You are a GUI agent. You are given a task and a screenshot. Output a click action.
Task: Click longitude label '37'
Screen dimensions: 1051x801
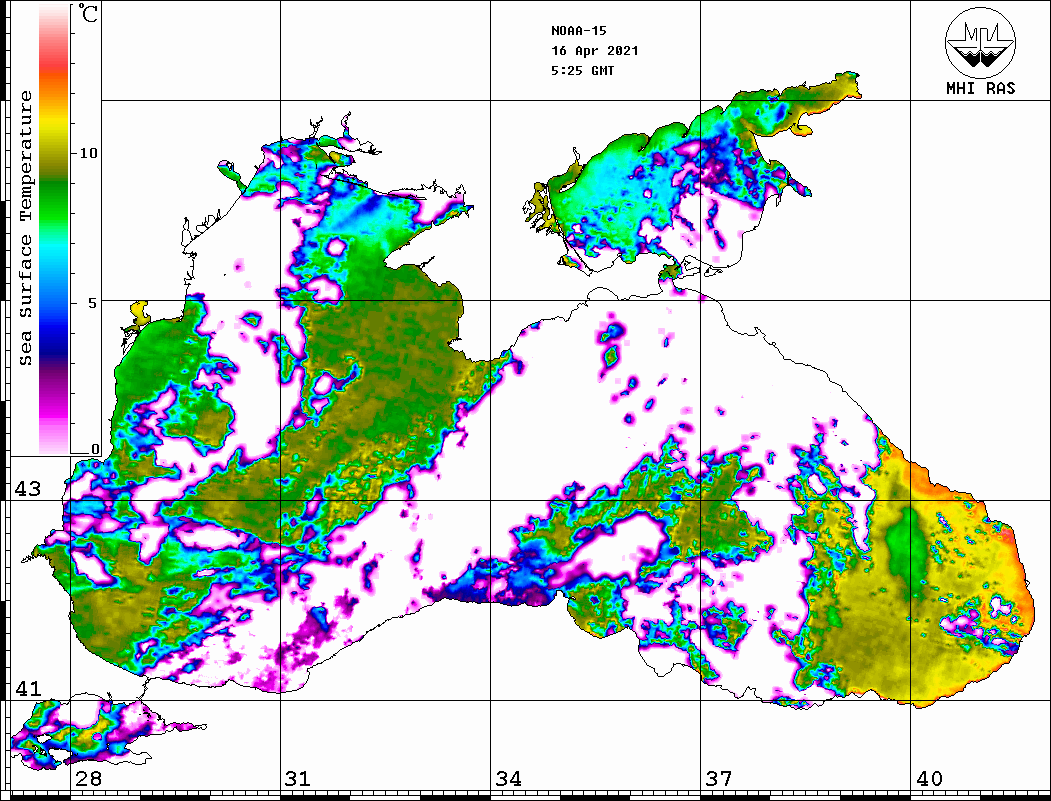pos(719,779)
